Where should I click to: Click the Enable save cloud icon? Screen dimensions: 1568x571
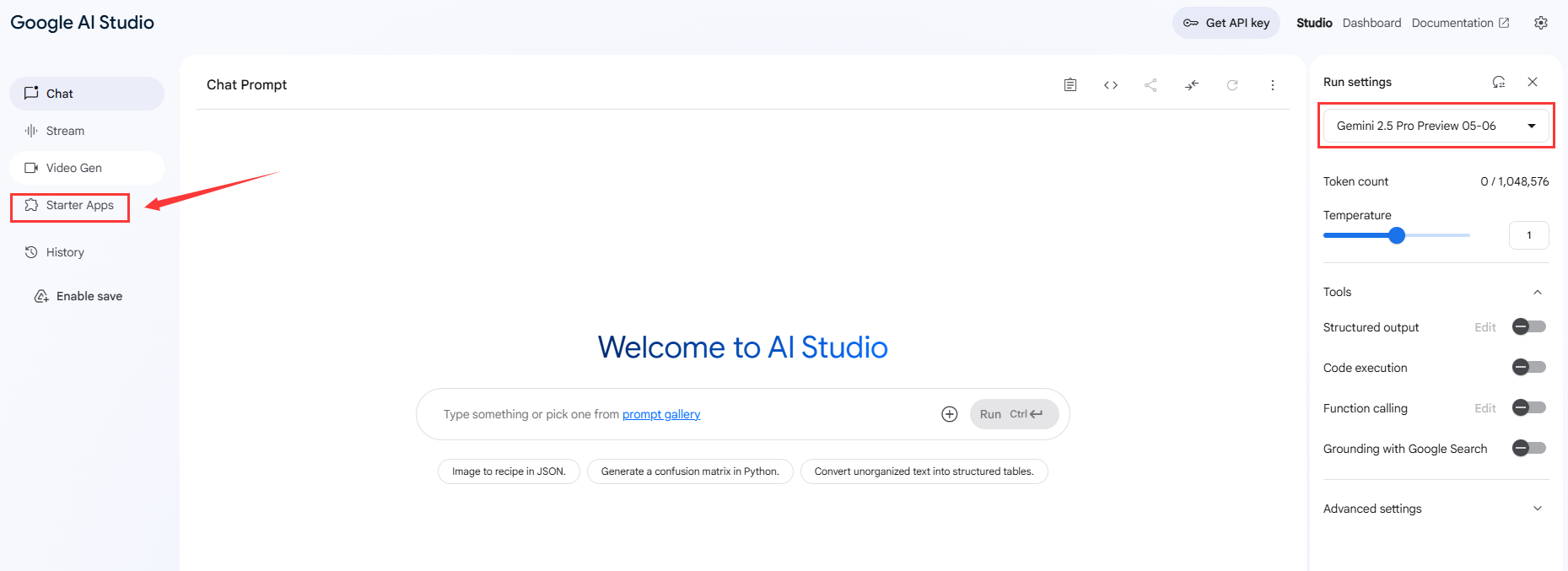41,296
